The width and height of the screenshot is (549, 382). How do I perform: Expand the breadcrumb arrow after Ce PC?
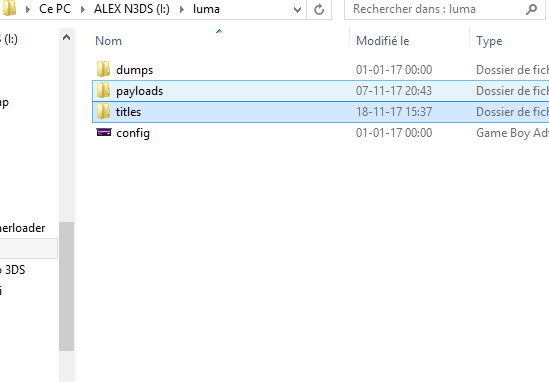click(x=83, y=9)
